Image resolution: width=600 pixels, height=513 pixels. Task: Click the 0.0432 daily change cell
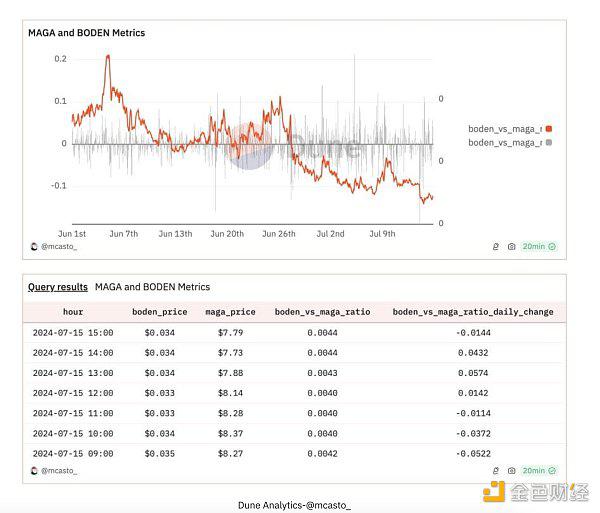473,353
